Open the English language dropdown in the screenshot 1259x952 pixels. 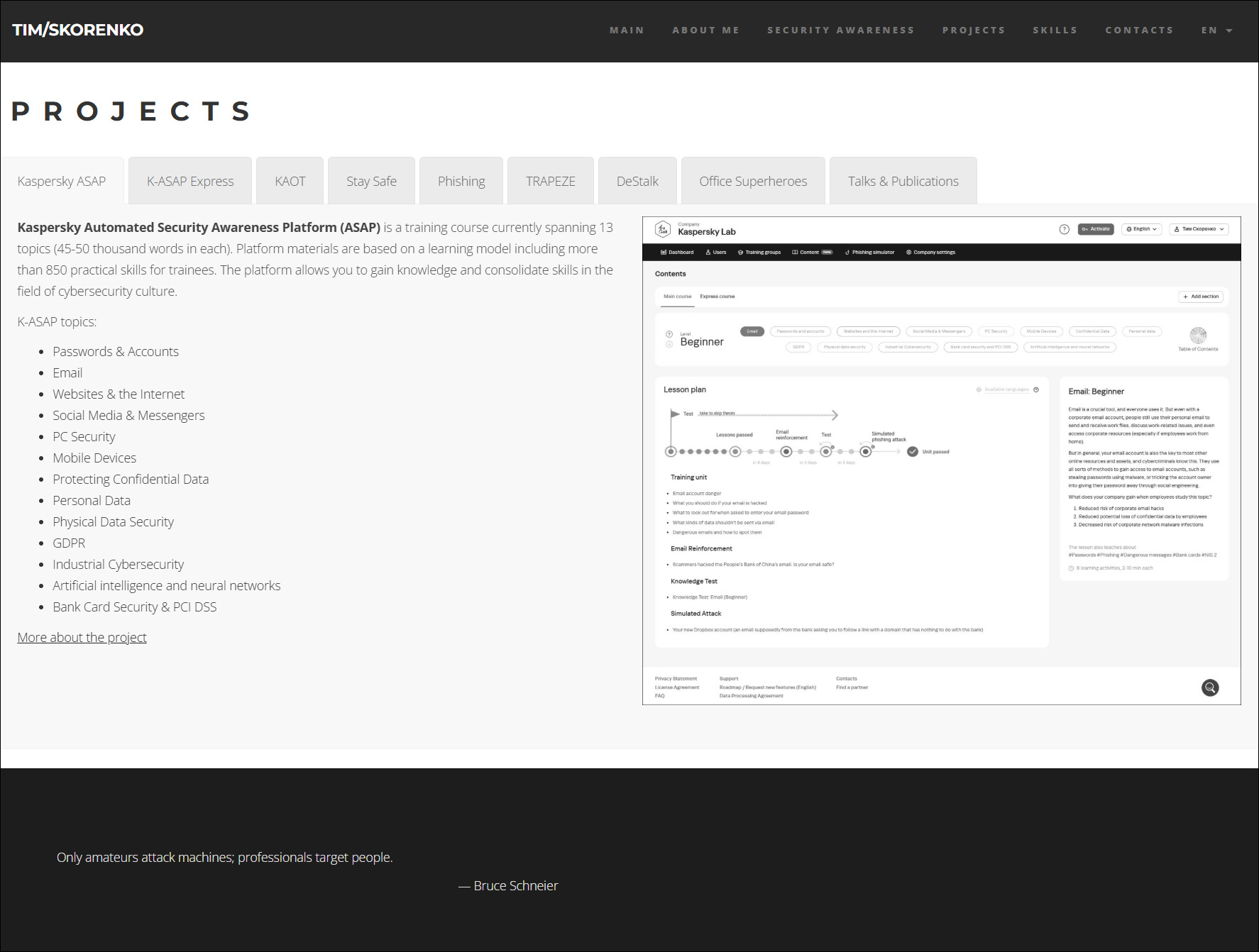click(x=1142, y=229)
